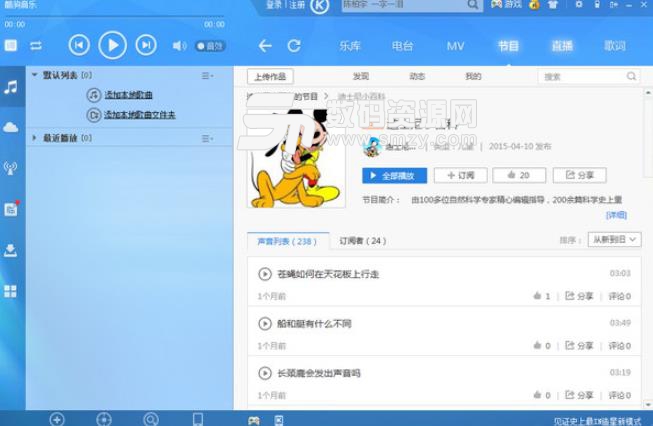This screenshot has width=653, height=426.
Task: Skip to the next track
Action: pos(146,45)
